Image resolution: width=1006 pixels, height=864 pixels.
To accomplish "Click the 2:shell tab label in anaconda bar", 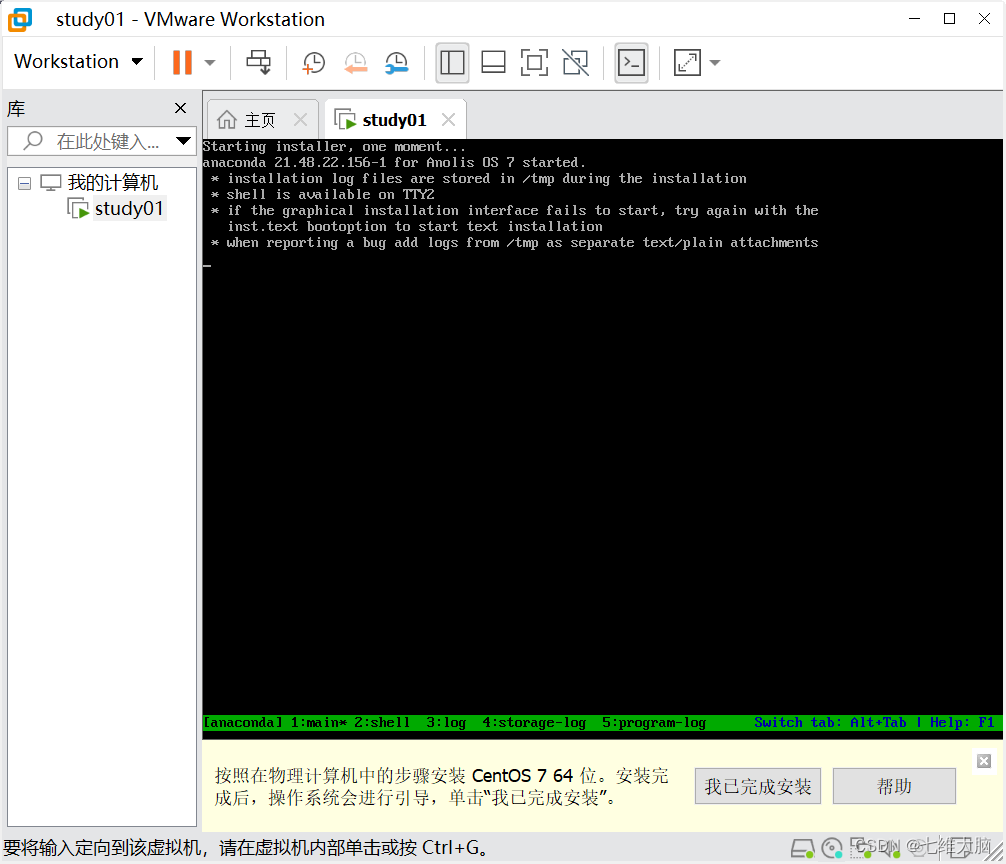I will (382, 722).
